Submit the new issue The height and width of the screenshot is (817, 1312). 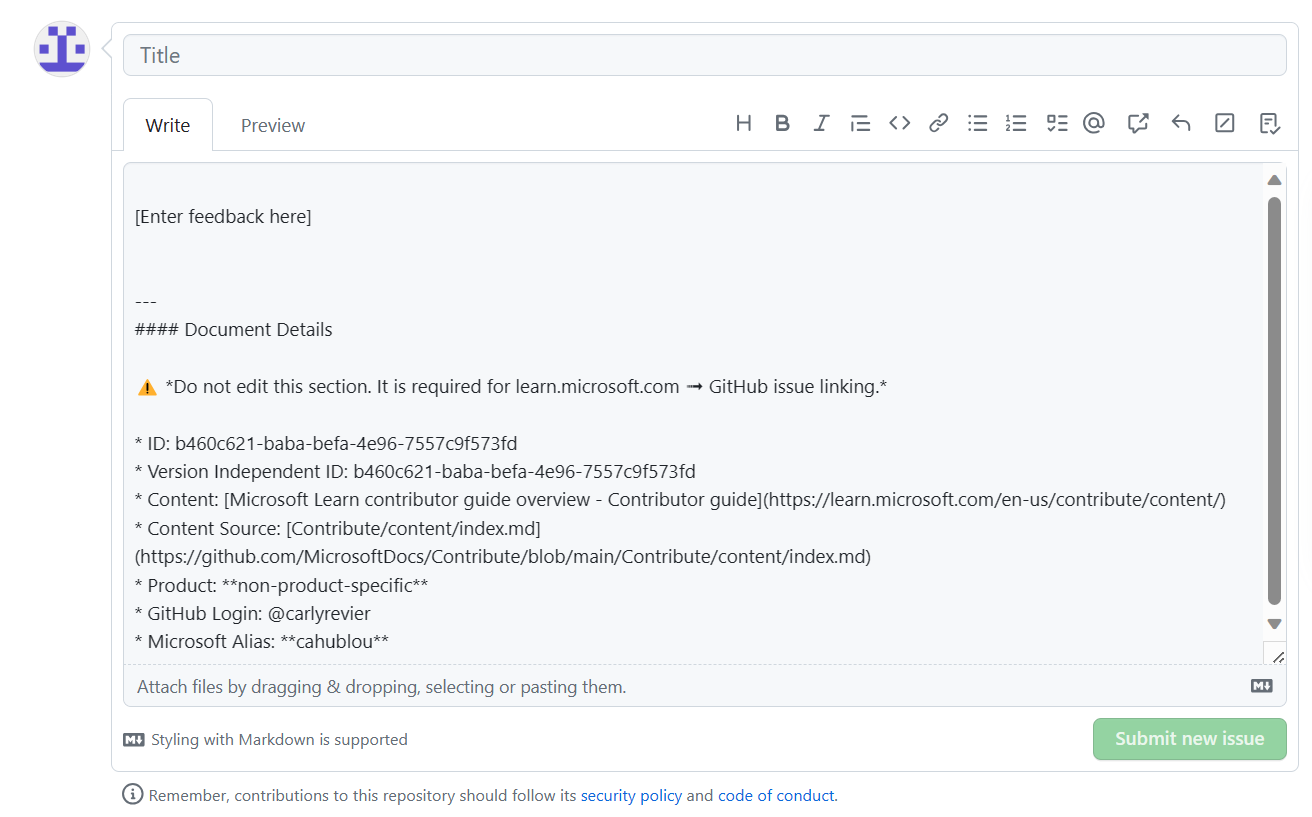(1189, 739)
